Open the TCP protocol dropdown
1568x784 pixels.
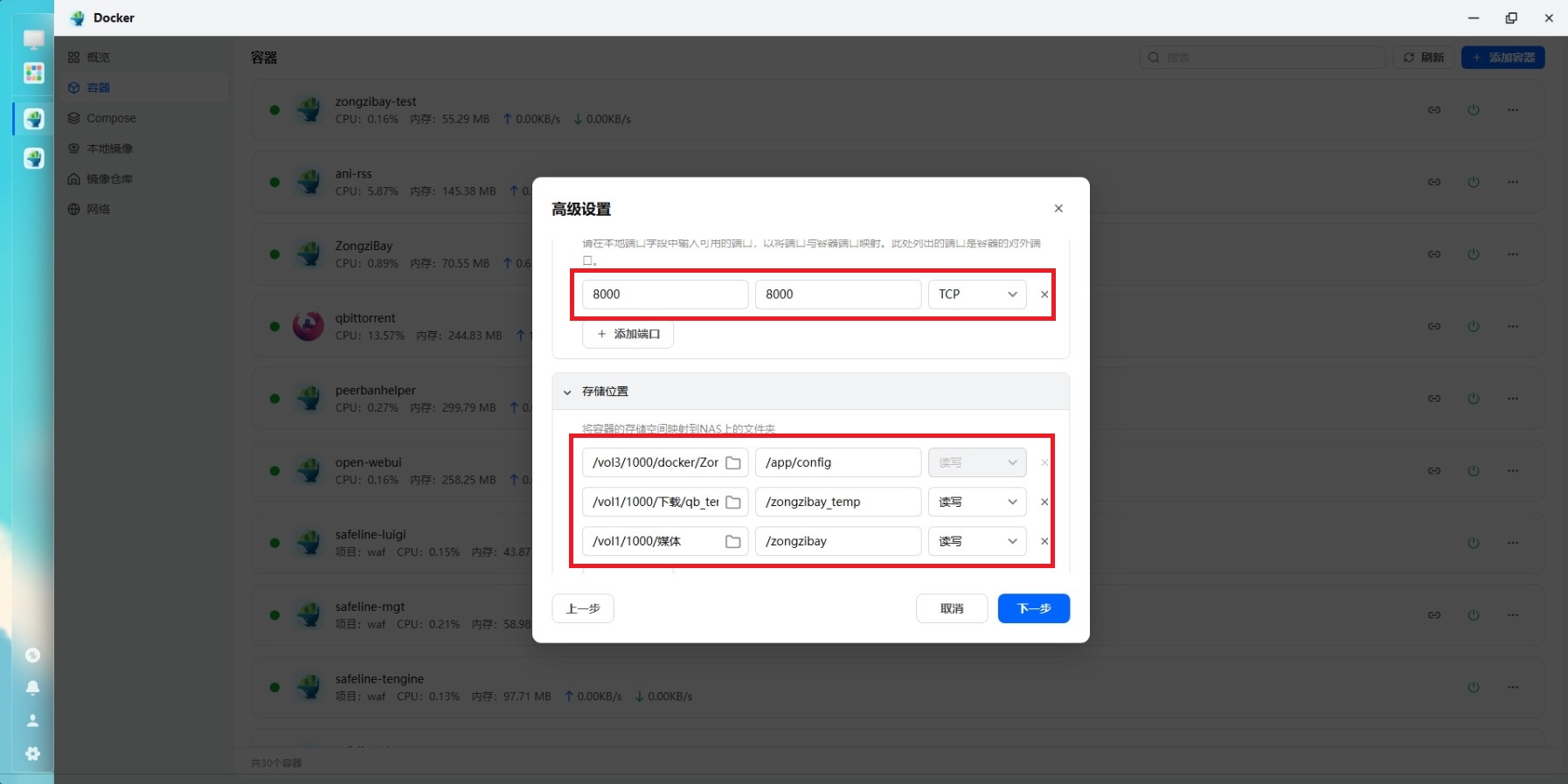pyautogui.click(x=977, y=295)
